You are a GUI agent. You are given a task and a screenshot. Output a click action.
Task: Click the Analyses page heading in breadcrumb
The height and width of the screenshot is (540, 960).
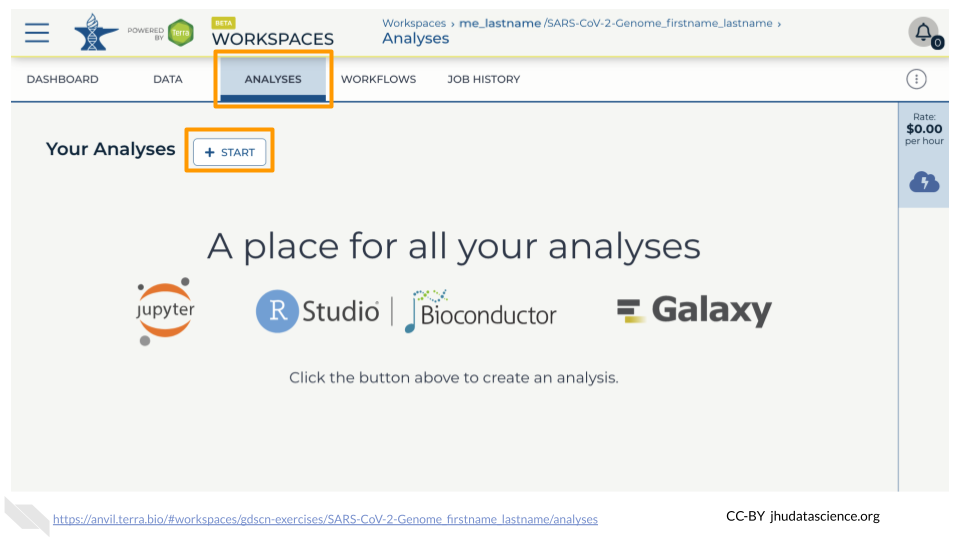[416, 39]
